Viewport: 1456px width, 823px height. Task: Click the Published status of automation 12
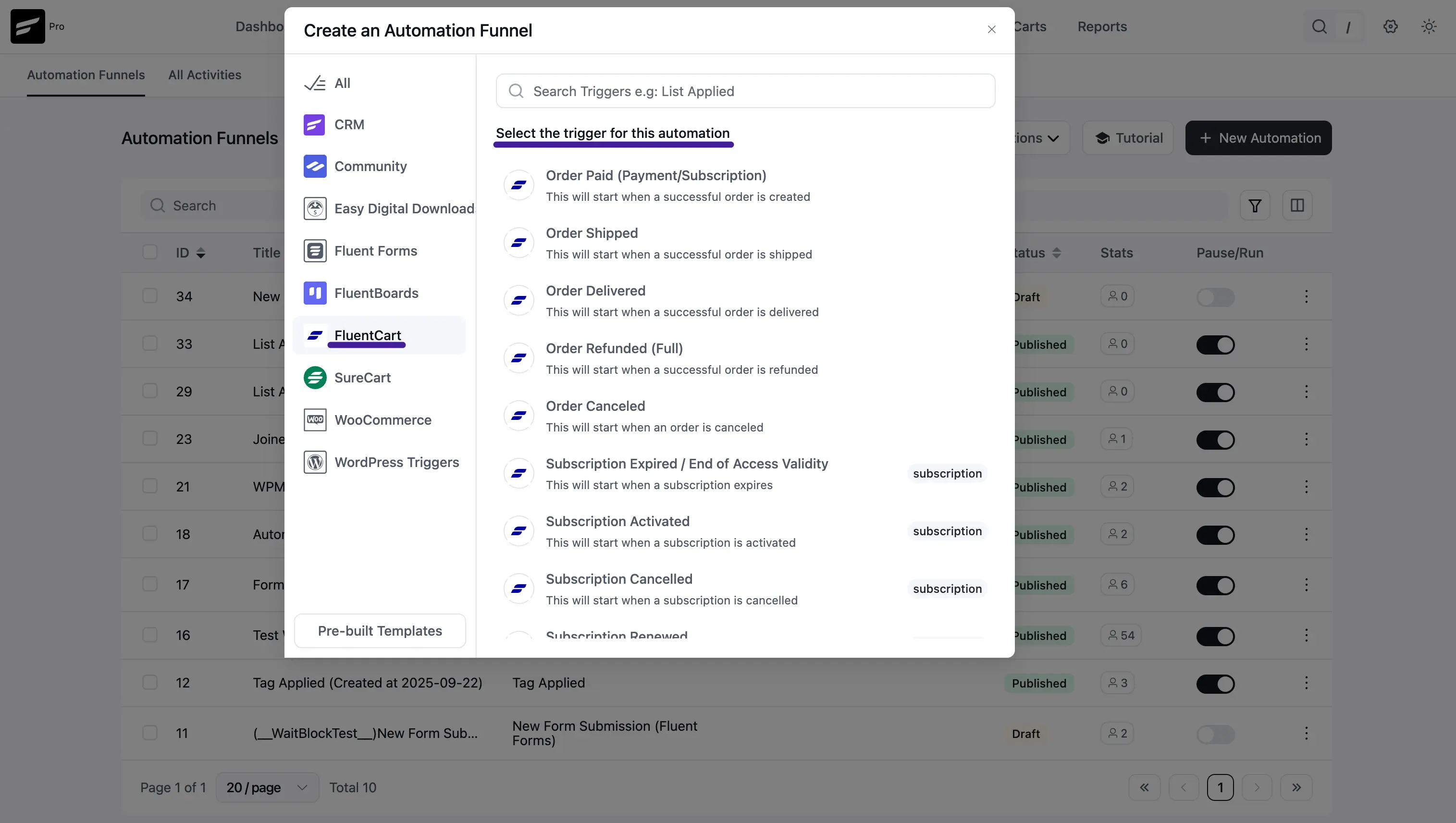[x=1039, y=683]
